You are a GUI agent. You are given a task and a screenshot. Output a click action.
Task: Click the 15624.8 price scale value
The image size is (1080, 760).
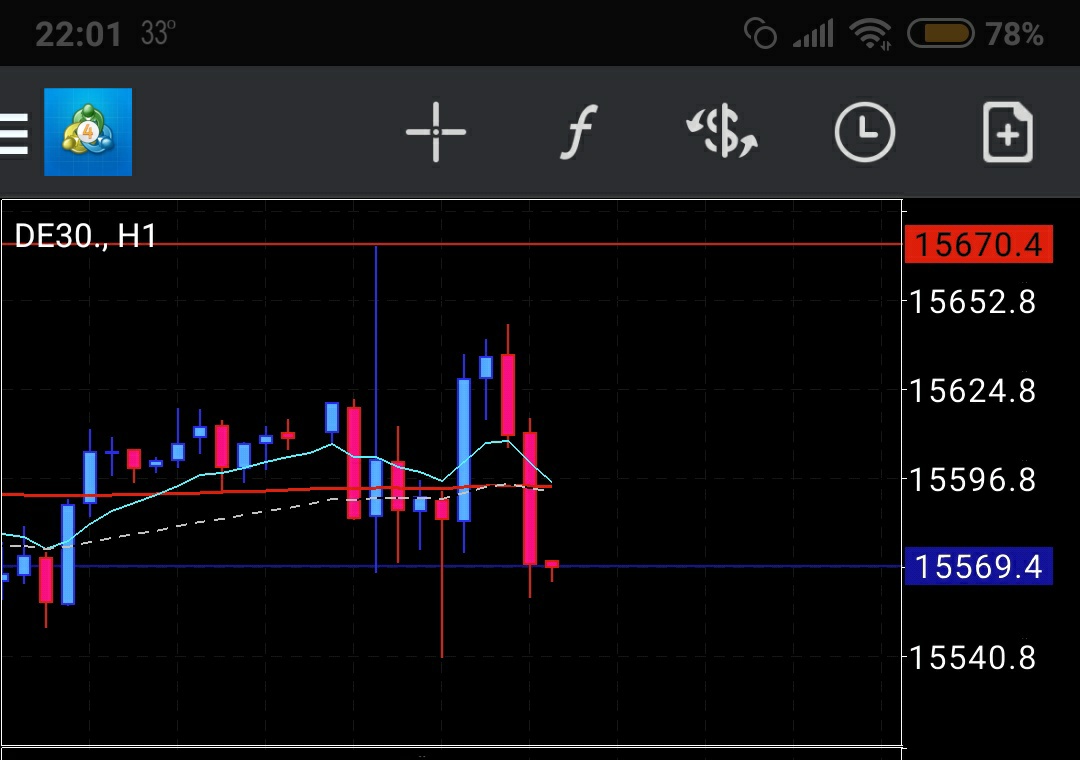(x=973, y=391)
